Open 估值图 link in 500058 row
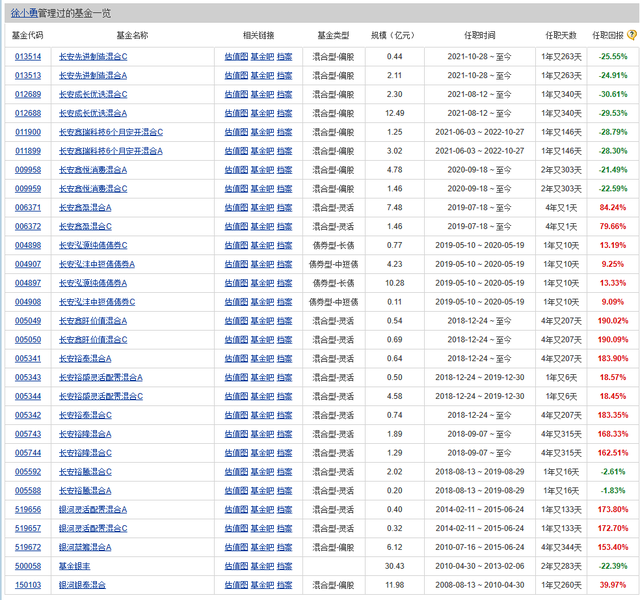640x600 pixels. [236, 566]
